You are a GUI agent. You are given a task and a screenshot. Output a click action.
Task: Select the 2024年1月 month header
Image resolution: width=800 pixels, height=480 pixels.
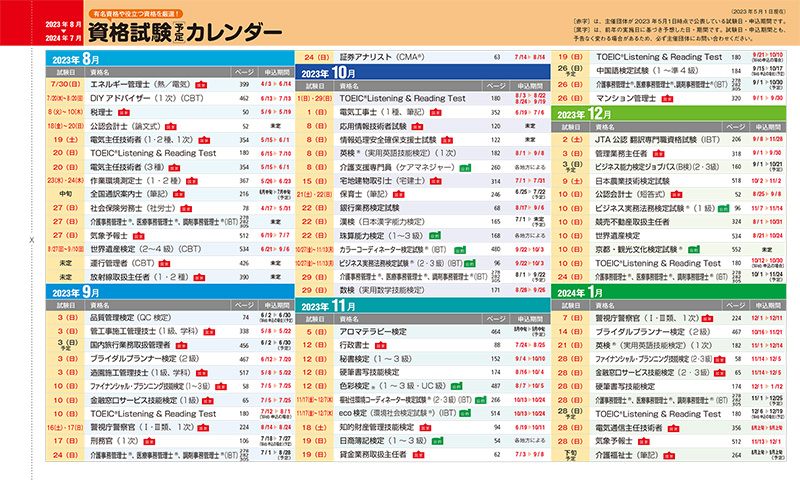(x=668, y=292)
